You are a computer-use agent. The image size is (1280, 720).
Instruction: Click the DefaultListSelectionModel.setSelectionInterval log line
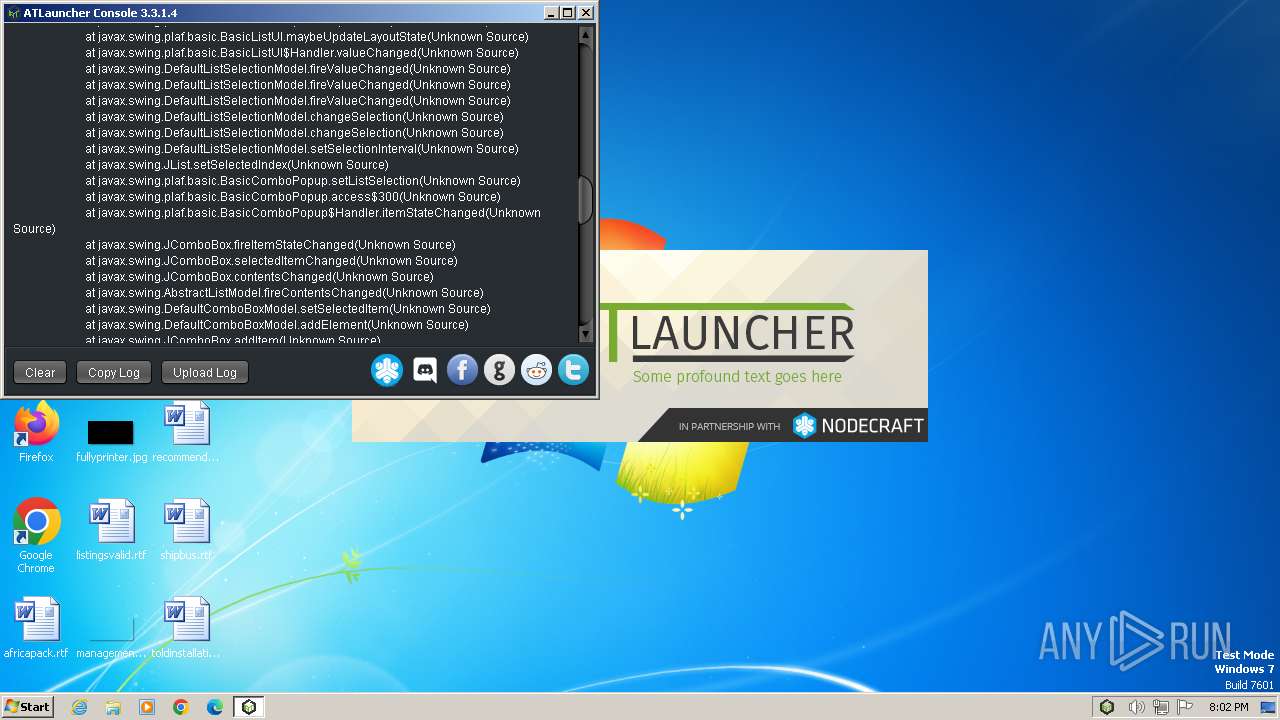click(301, 149)
